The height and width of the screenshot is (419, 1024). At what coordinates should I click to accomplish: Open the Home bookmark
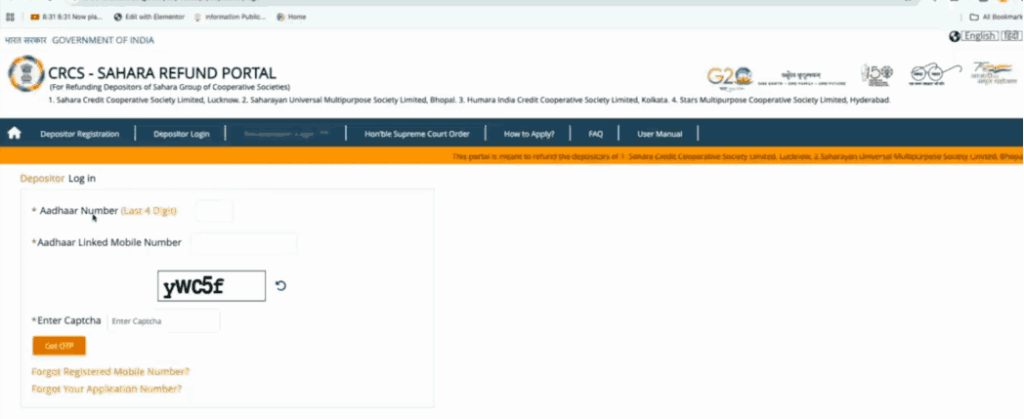[x=291, y=17]
